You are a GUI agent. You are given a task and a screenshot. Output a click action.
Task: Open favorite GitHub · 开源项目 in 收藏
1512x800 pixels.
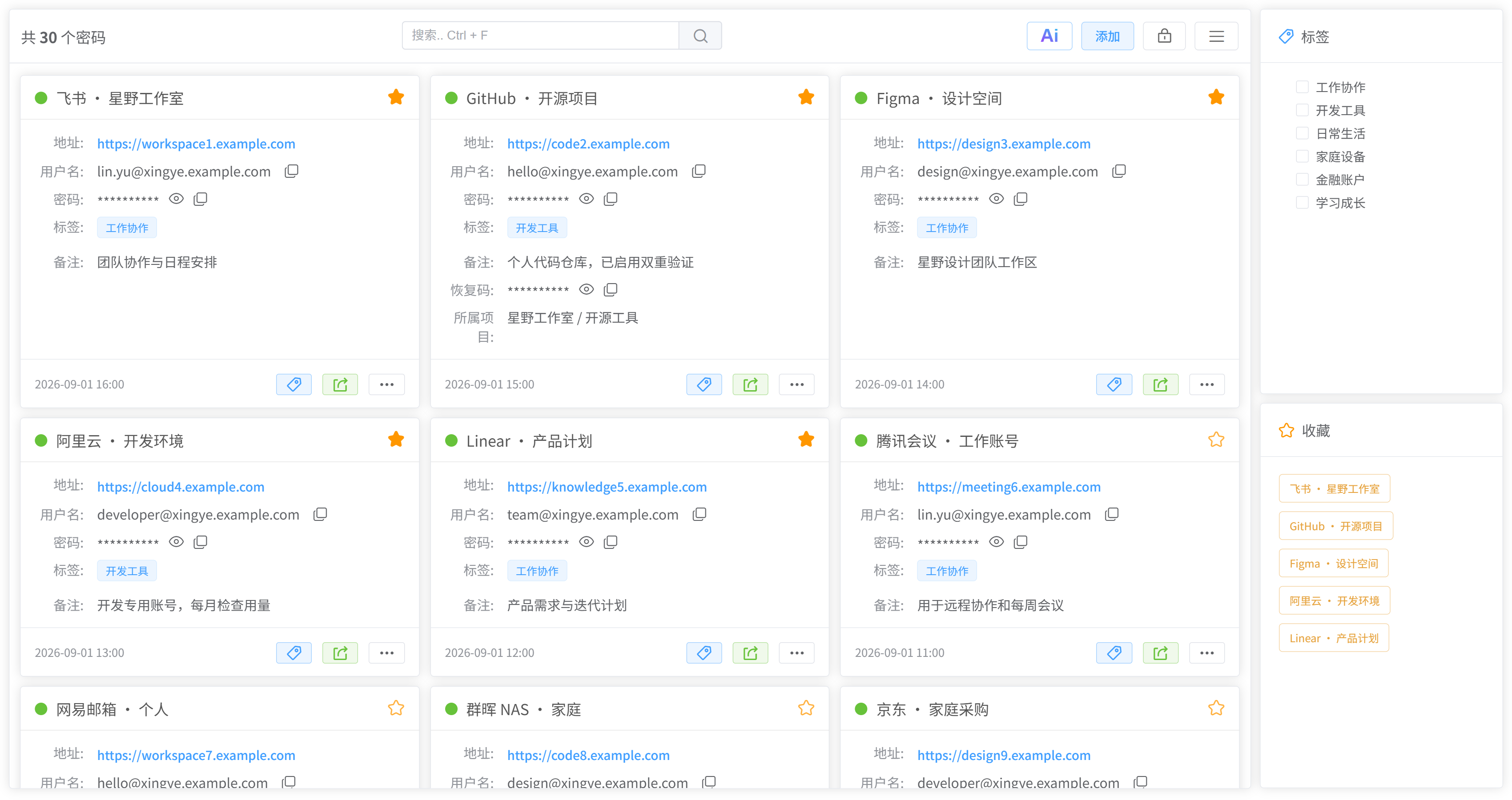1335,526
